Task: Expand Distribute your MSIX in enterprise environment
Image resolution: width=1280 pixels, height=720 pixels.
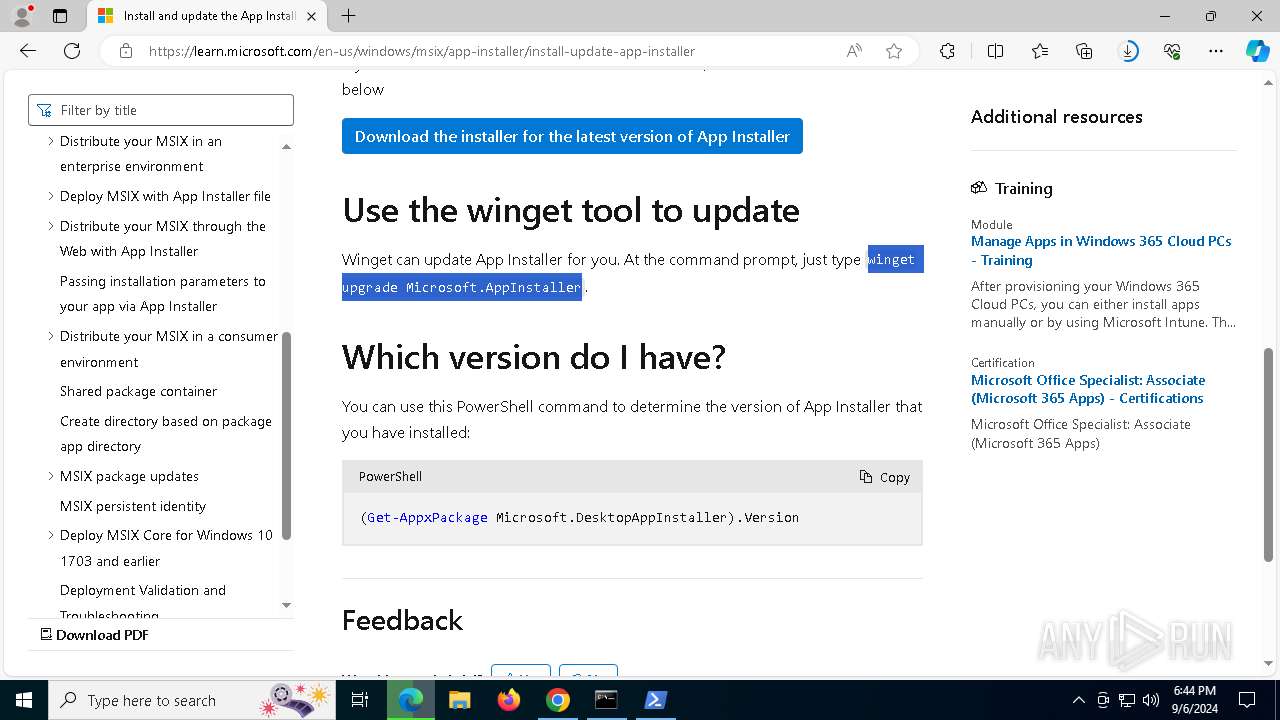Action: [51, 141]
